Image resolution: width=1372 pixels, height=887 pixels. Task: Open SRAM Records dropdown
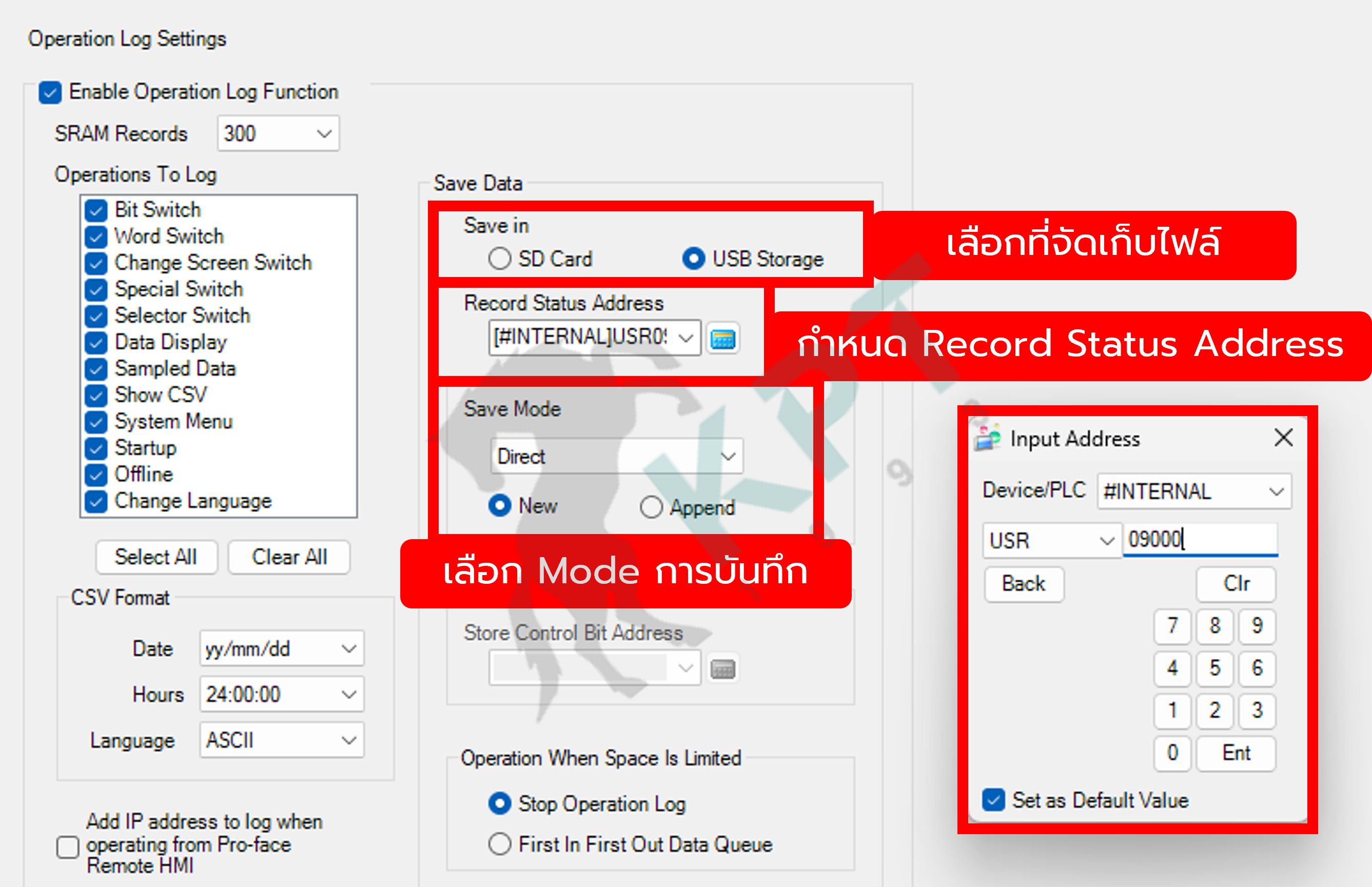(x=278, y=133)
